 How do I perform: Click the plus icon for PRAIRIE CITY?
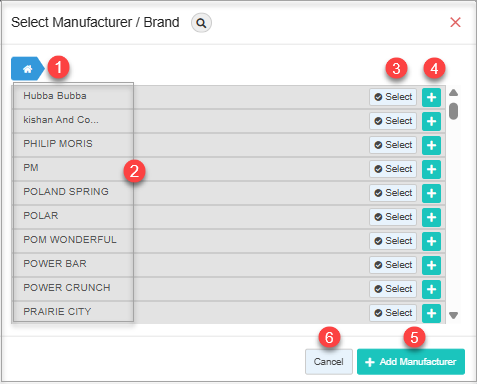431,313
